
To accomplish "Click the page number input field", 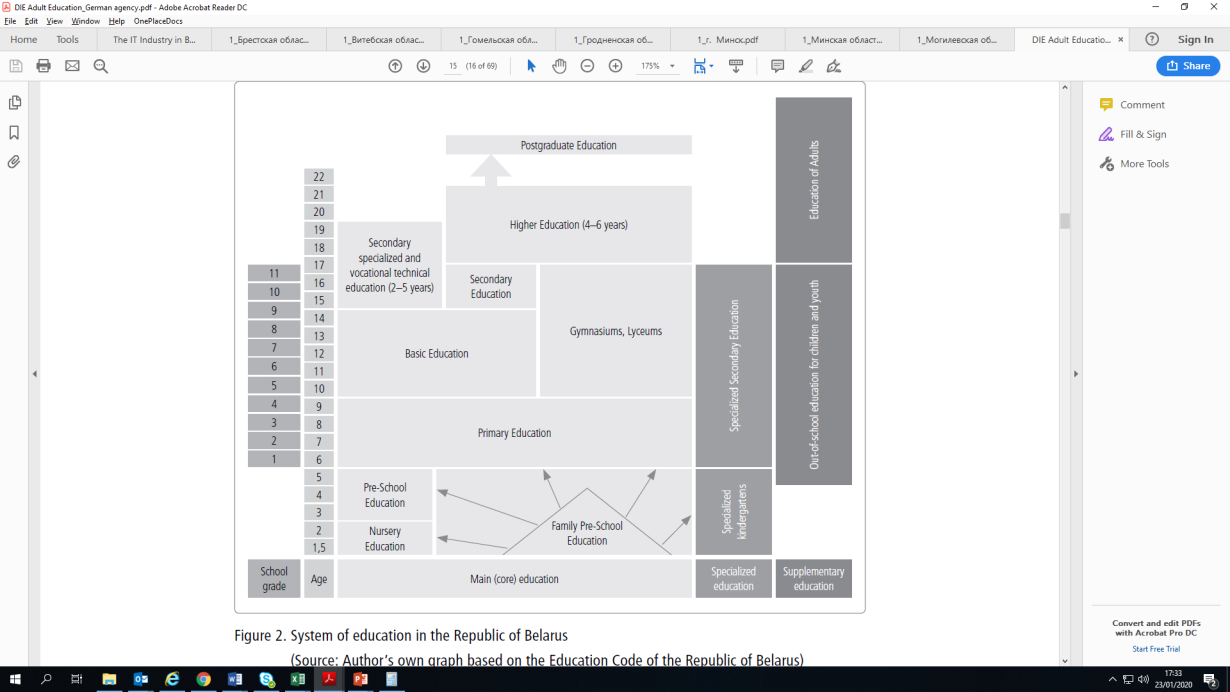I will 453,66.
